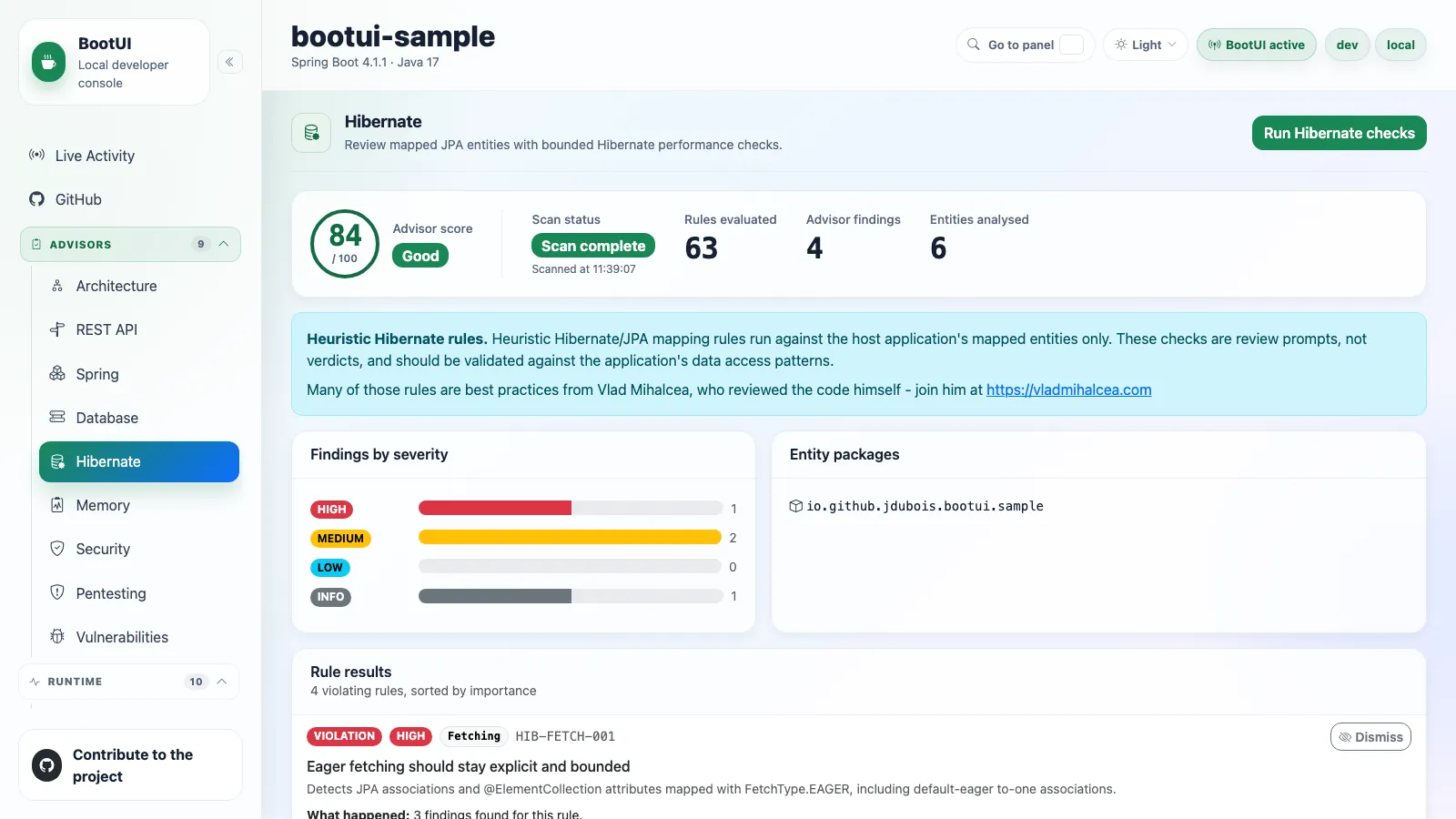
Task: Click the local profile badge
Action: point(1400,45)
